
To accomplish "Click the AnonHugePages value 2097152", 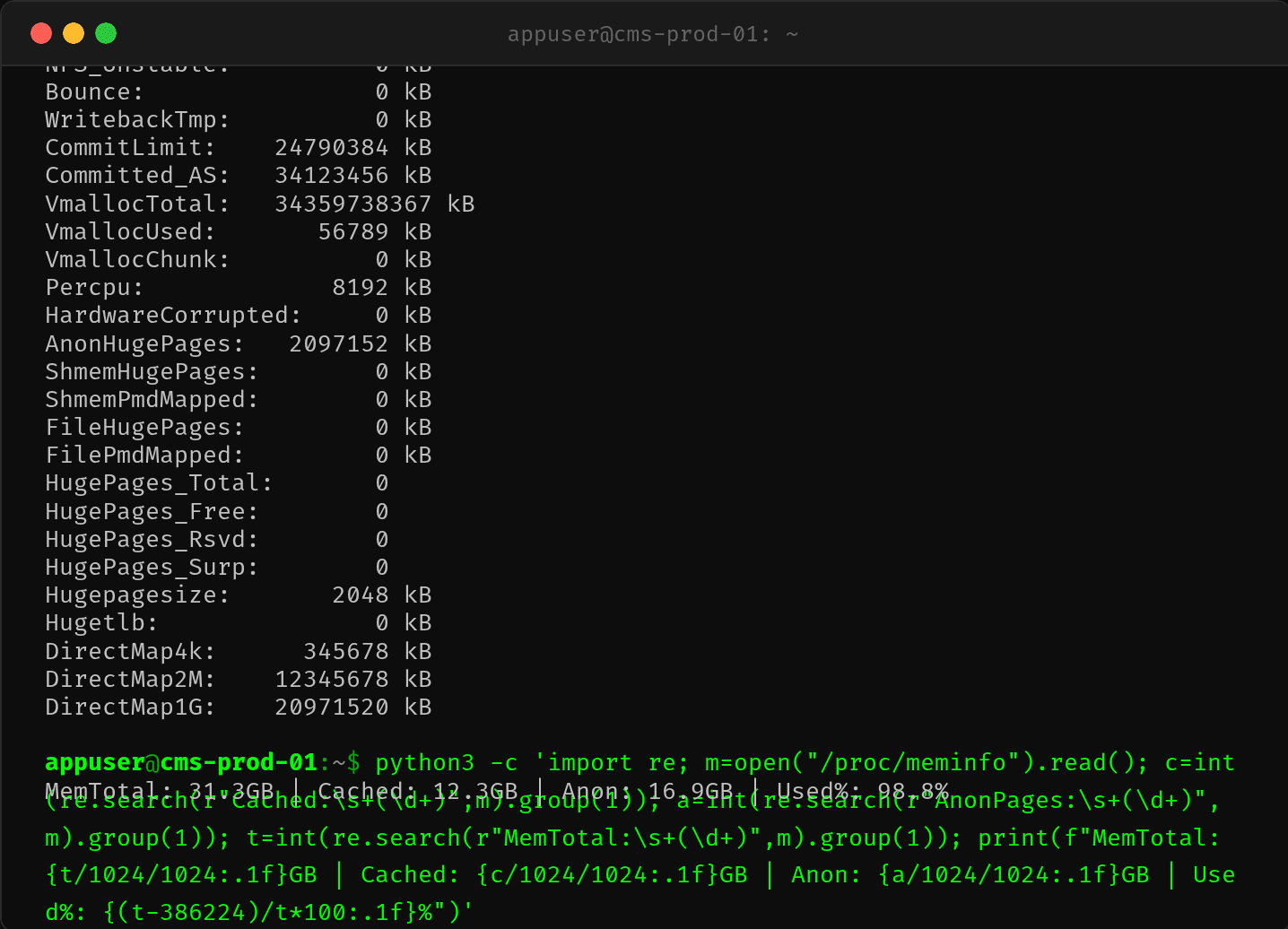I will 339,343.
